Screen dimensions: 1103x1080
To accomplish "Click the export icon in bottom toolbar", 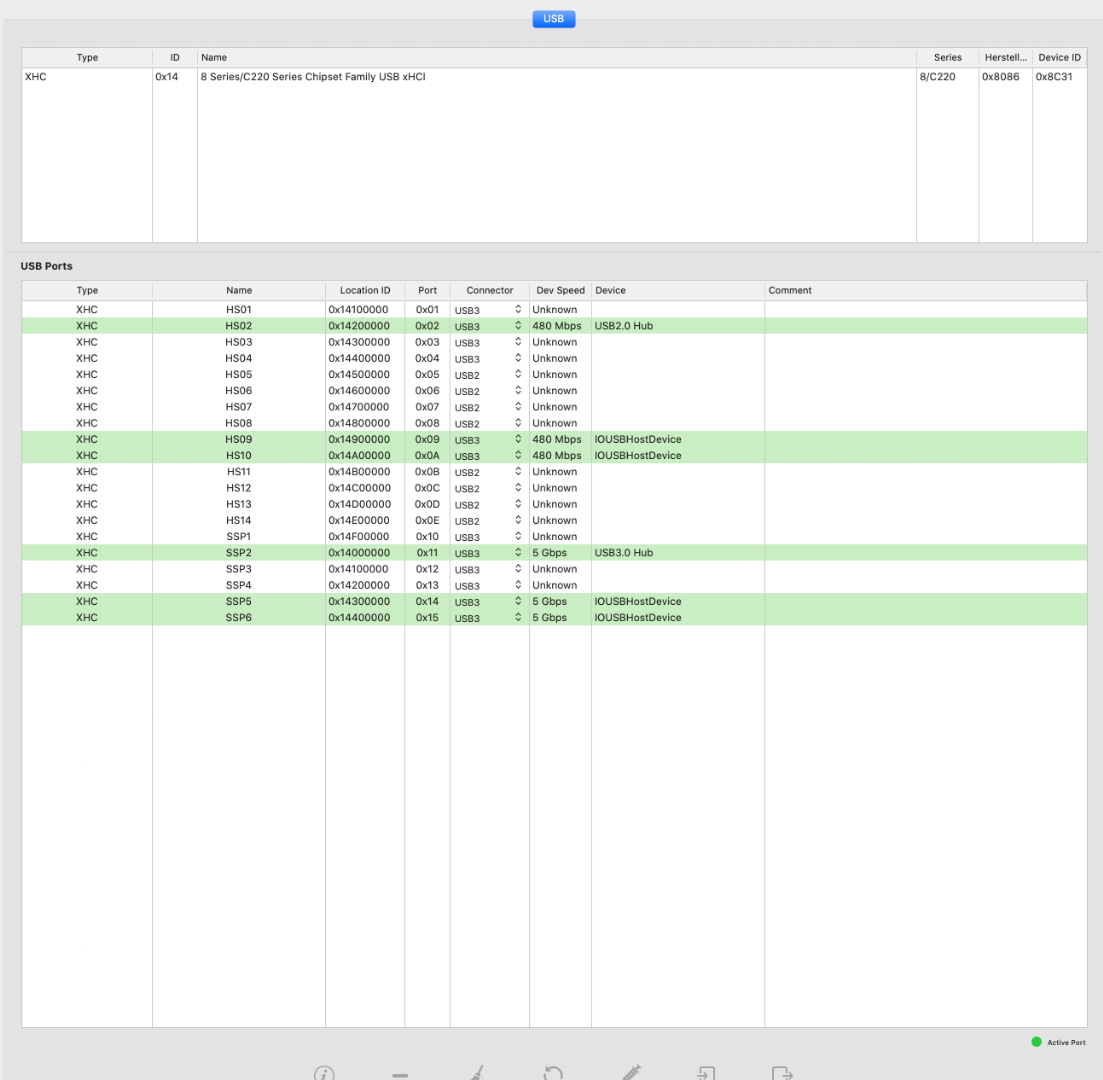I will [782, 1072].
